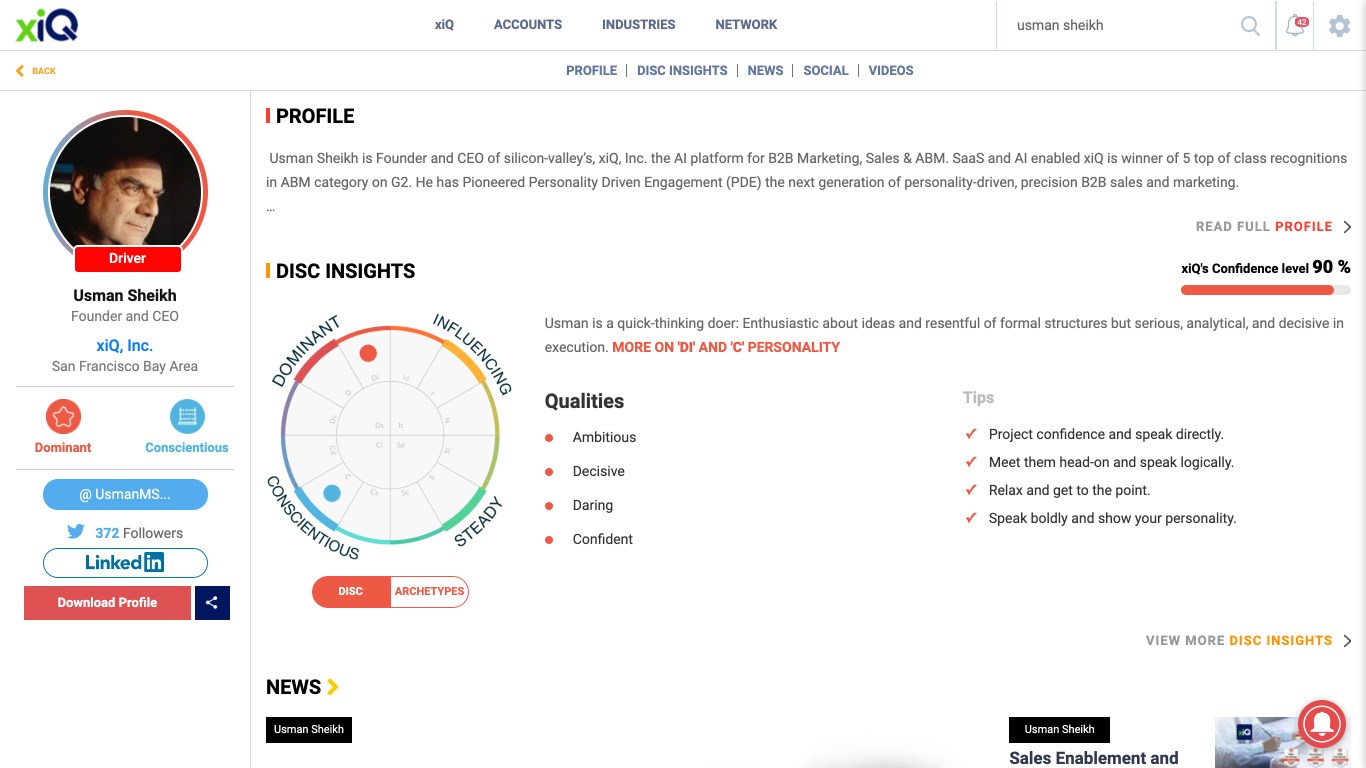Screen dimensions: 1366x768
Task: Click the share icon button
Action: [212, 603]
